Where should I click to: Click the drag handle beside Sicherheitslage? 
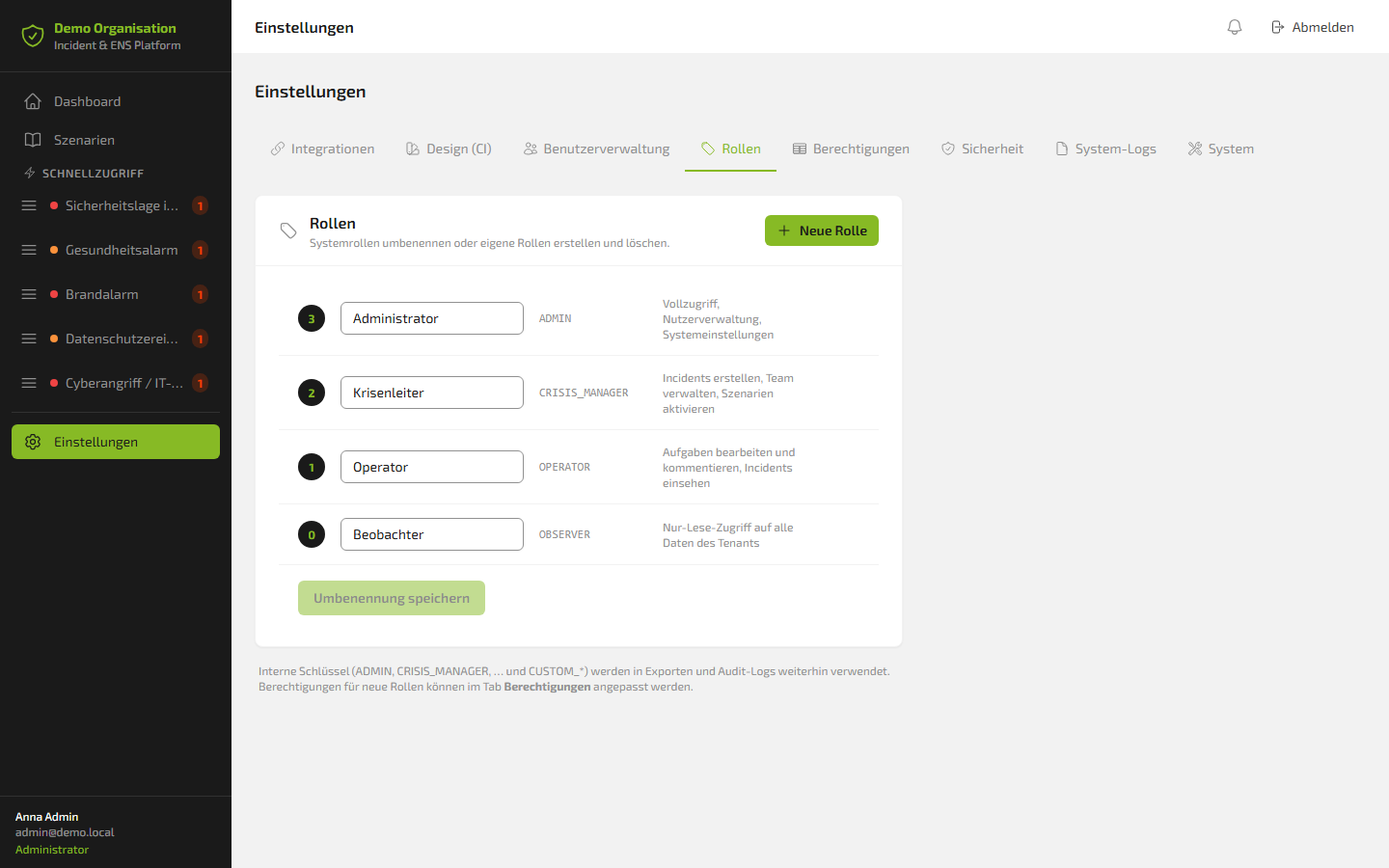click(x=29, y=205)
